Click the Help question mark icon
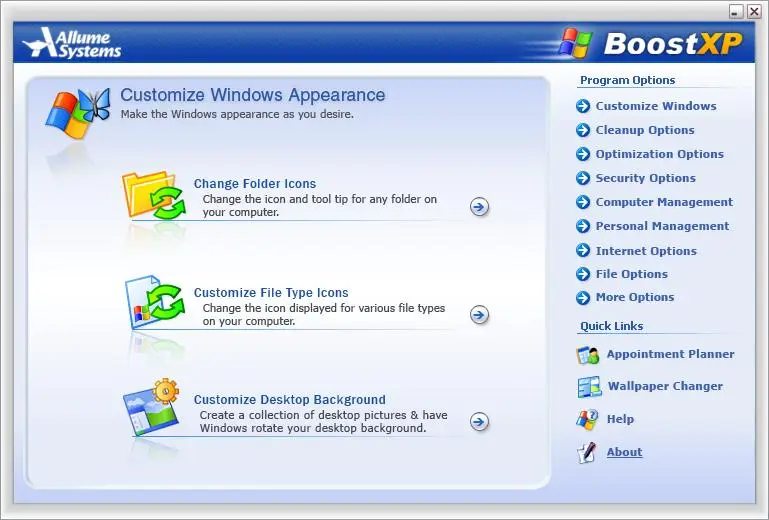 587,419
